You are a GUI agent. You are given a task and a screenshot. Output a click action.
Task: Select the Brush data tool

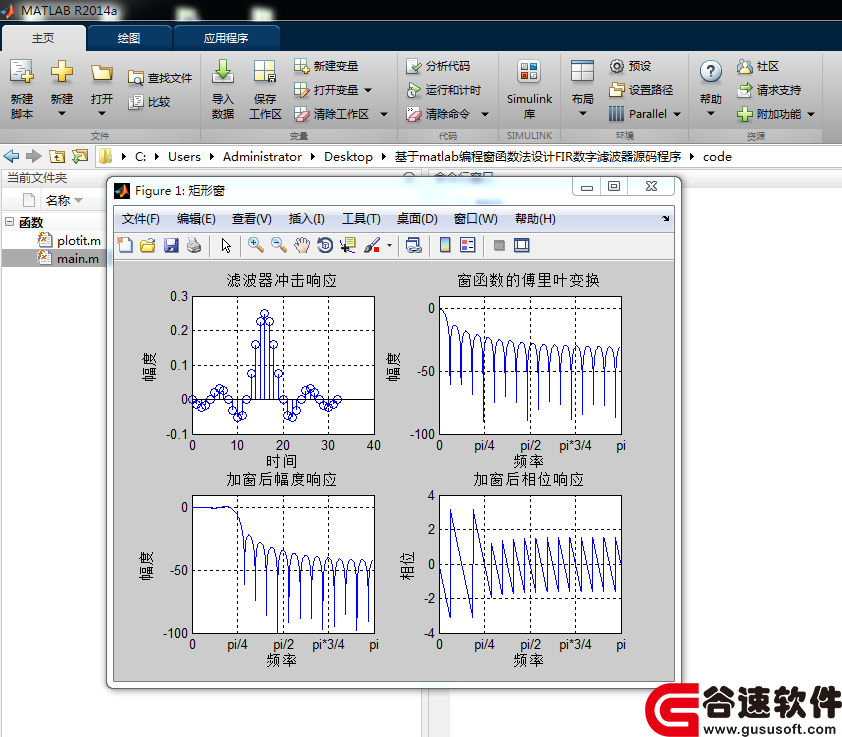pos(372,245)
